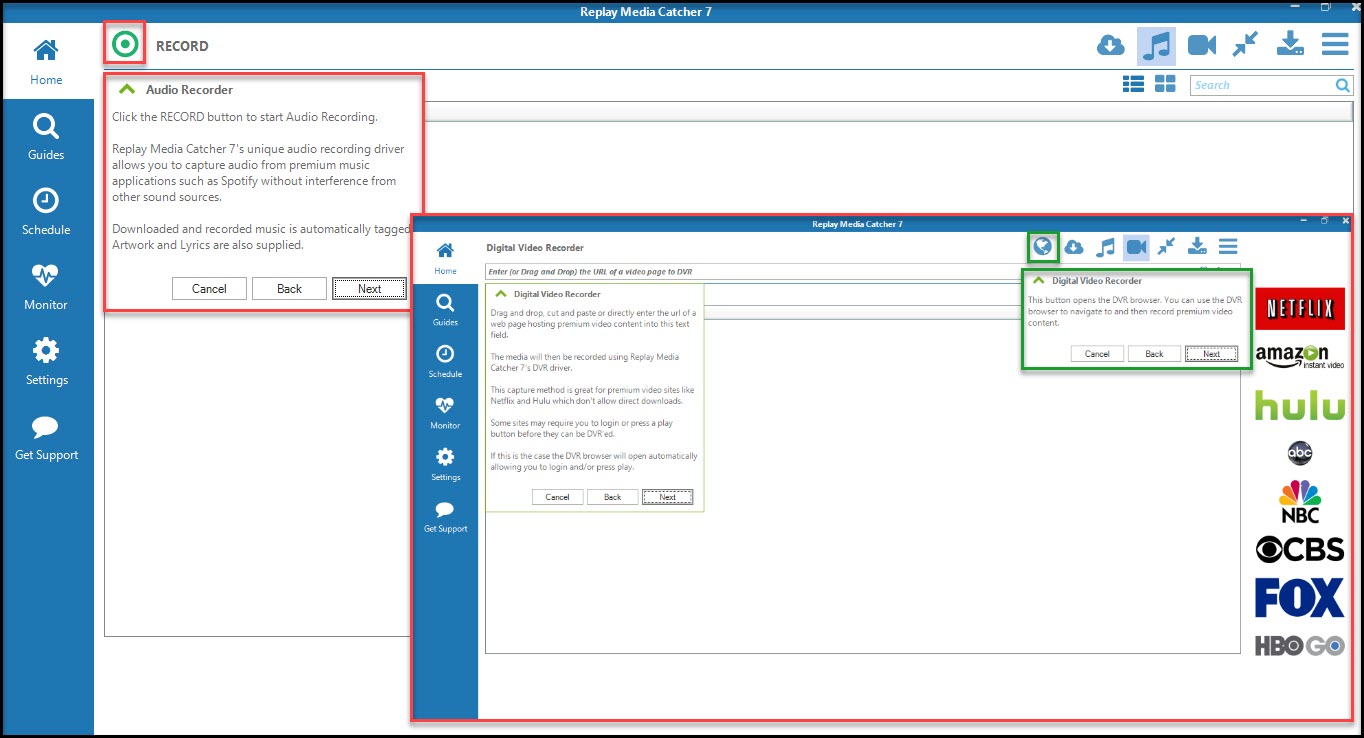
Task: Click the converging arrows icon in main toolbar
Action: [x=1245, y=45]
